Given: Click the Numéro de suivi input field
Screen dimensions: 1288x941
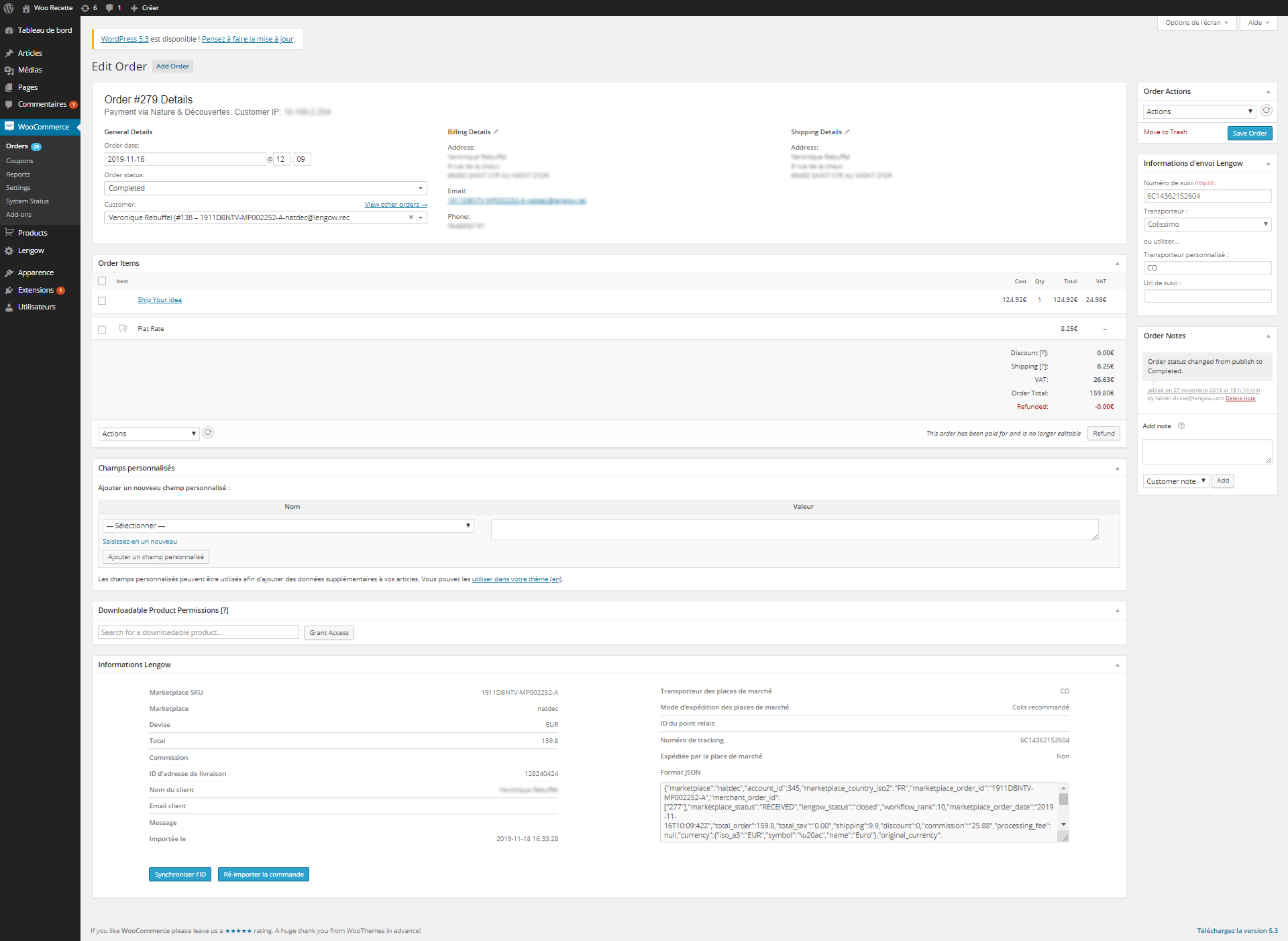Looking at the screenshot, I should click(x=1207, y=196).
